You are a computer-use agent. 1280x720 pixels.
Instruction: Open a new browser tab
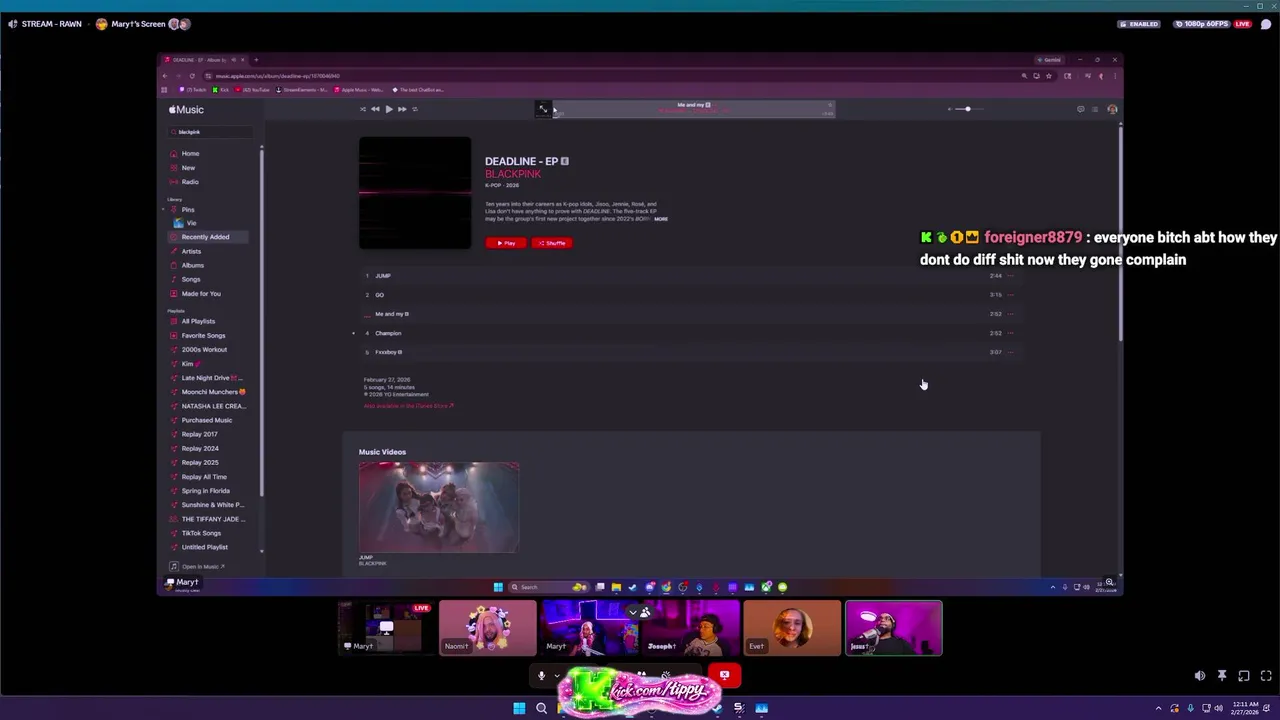tap(256, 60)
